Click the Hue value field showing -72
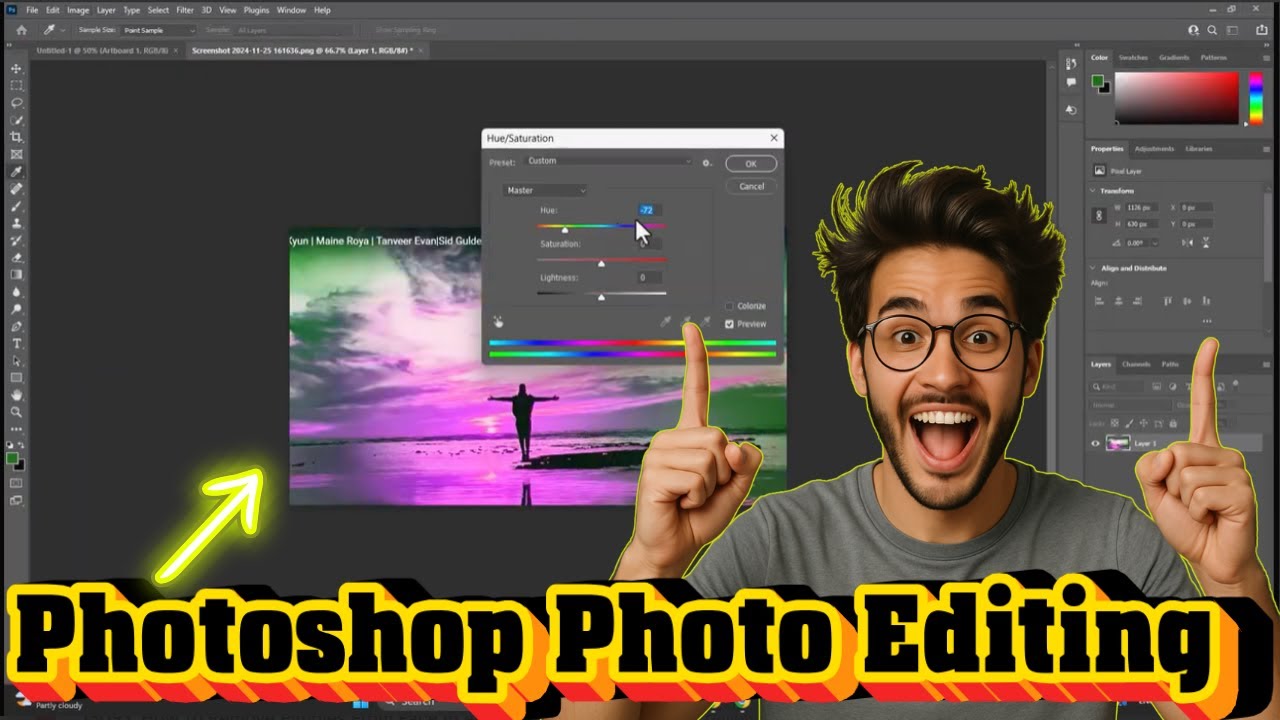The height and width of the screenshot is (720, 1280). click(648, 210)
